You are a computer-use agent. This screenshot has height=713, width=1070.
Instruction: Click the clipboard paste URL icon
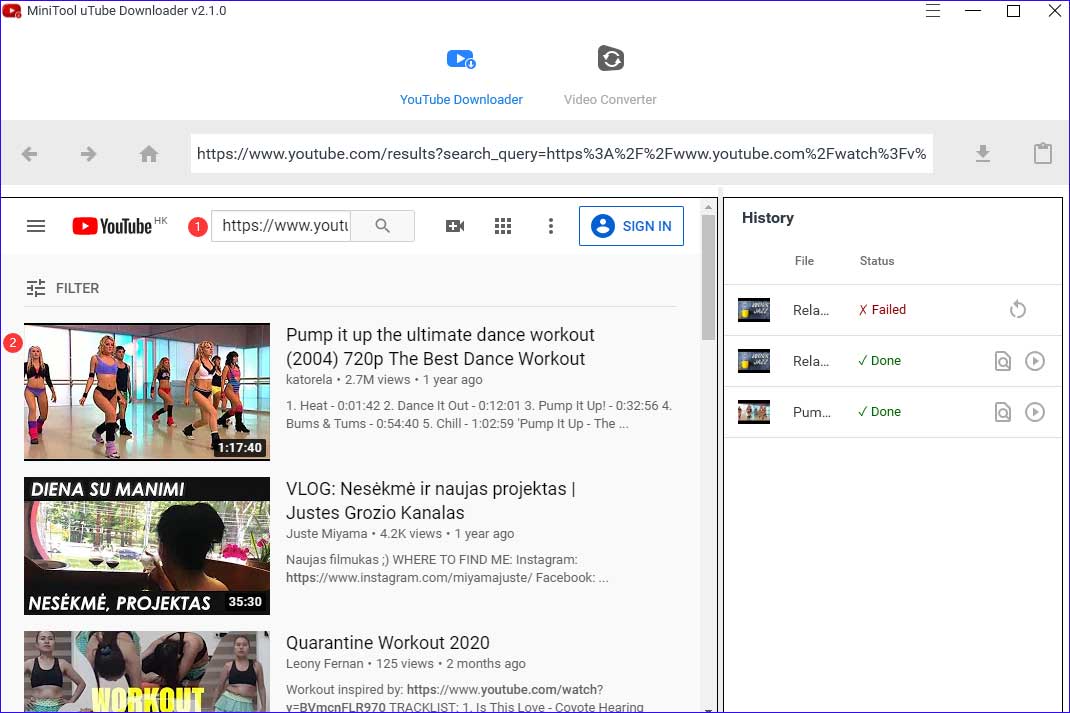point(1043,154)
